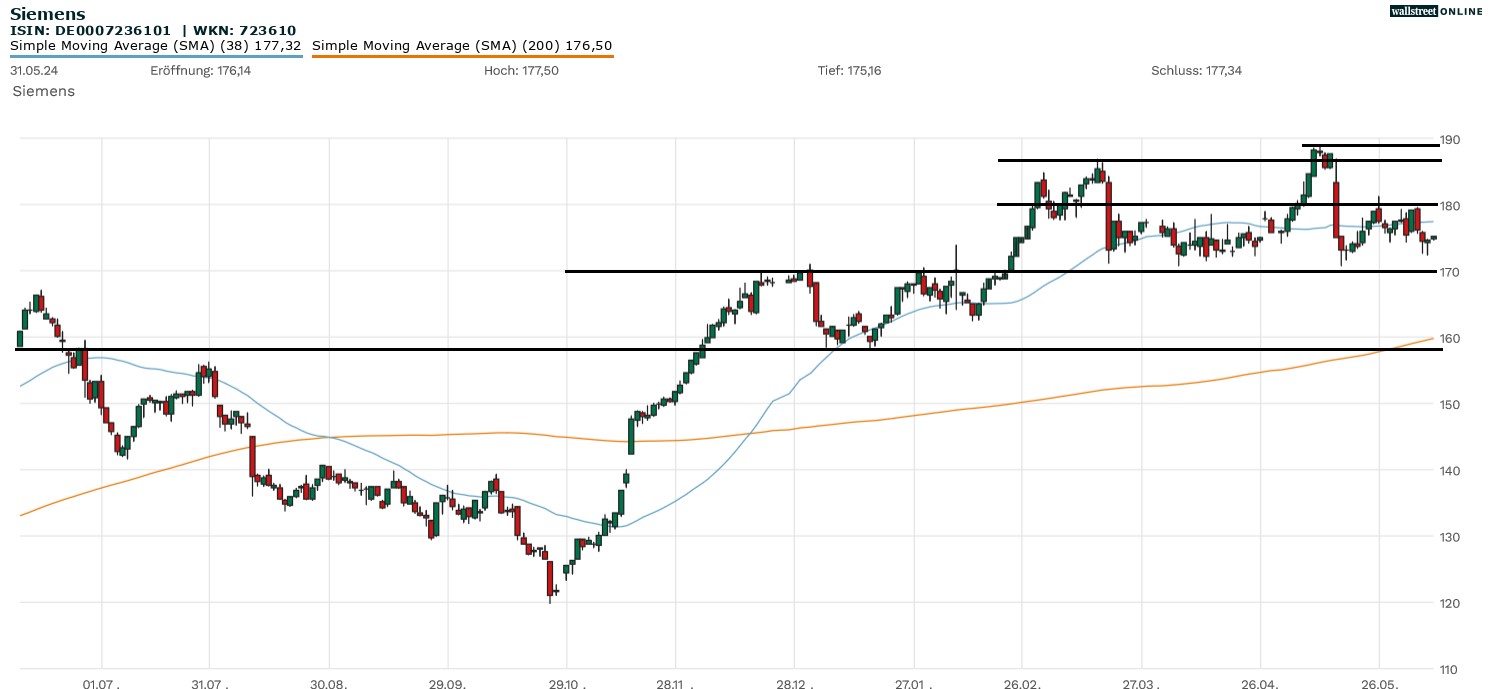Click the horizontal support line at 158
This screenshot has height=689, width=1490.
[x=728, y=350]
